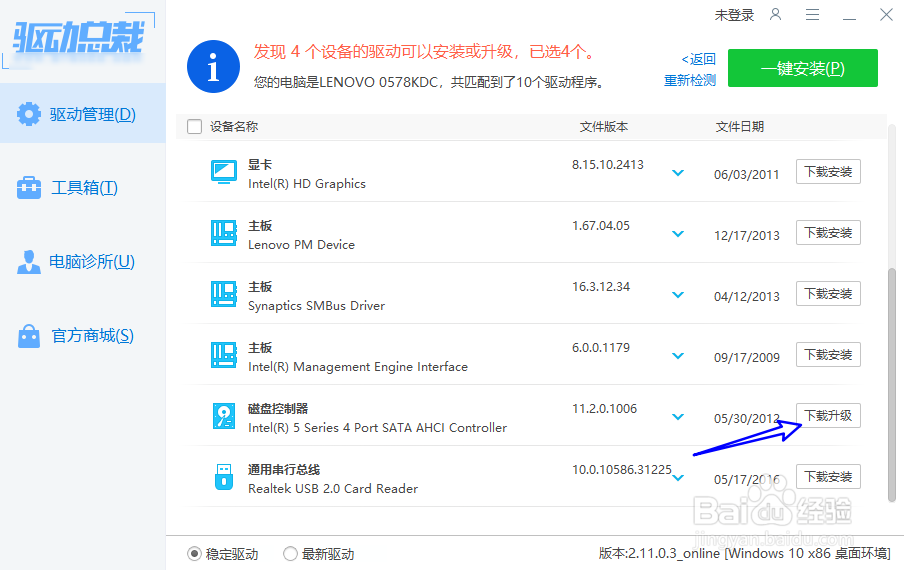Click the toolbox icon for 工具箱
This screenshot has width=904, height=570.
point(29,188)
